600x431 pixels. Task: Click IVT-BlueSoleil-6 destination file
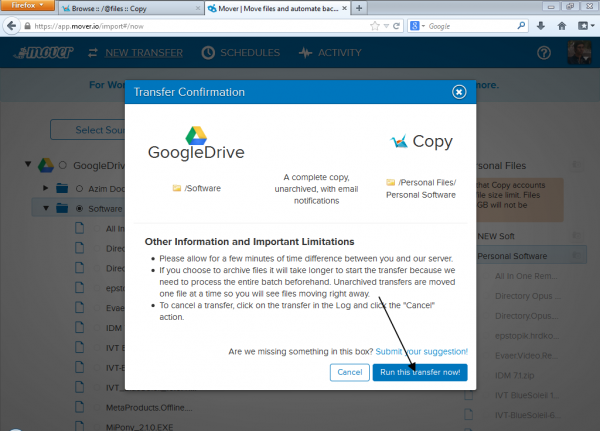tap(528, 415)
